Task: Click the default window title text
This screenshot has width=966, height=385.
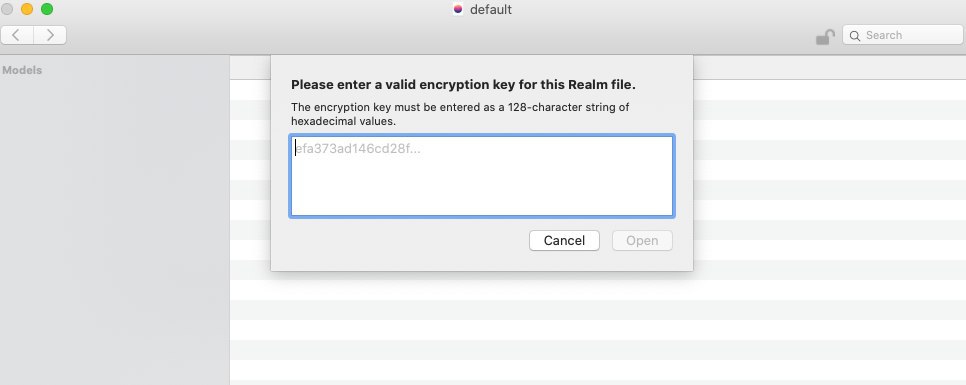Action: tap(490, 10)
